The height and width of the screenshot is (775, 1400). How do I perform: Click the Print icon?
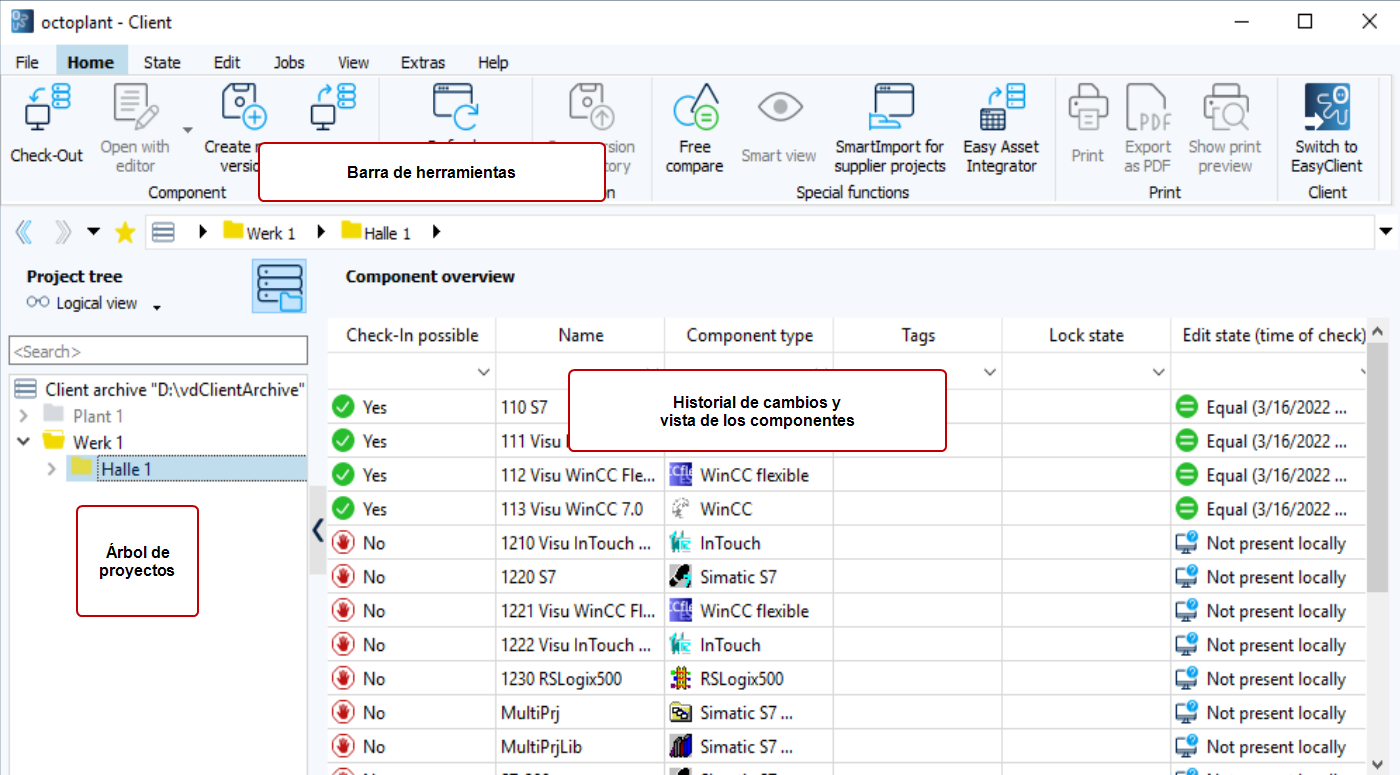[1088, 109]
